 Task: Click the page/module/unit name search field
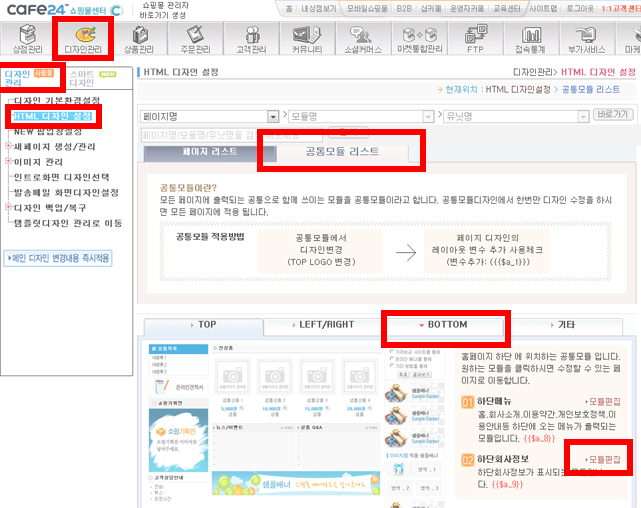pos(200,133)
